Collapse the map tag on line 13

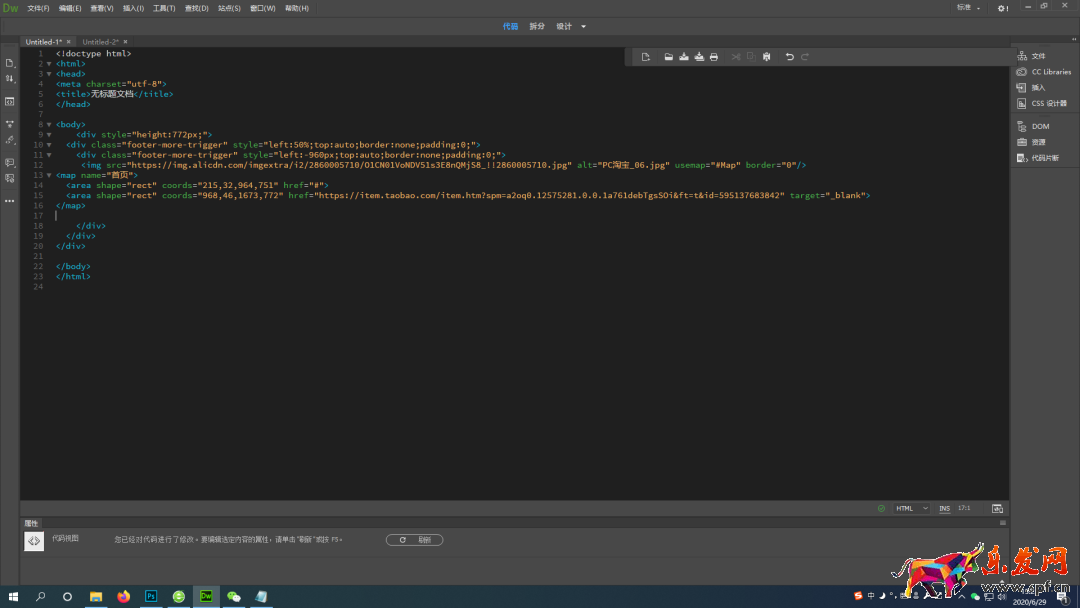coord(49,176)
